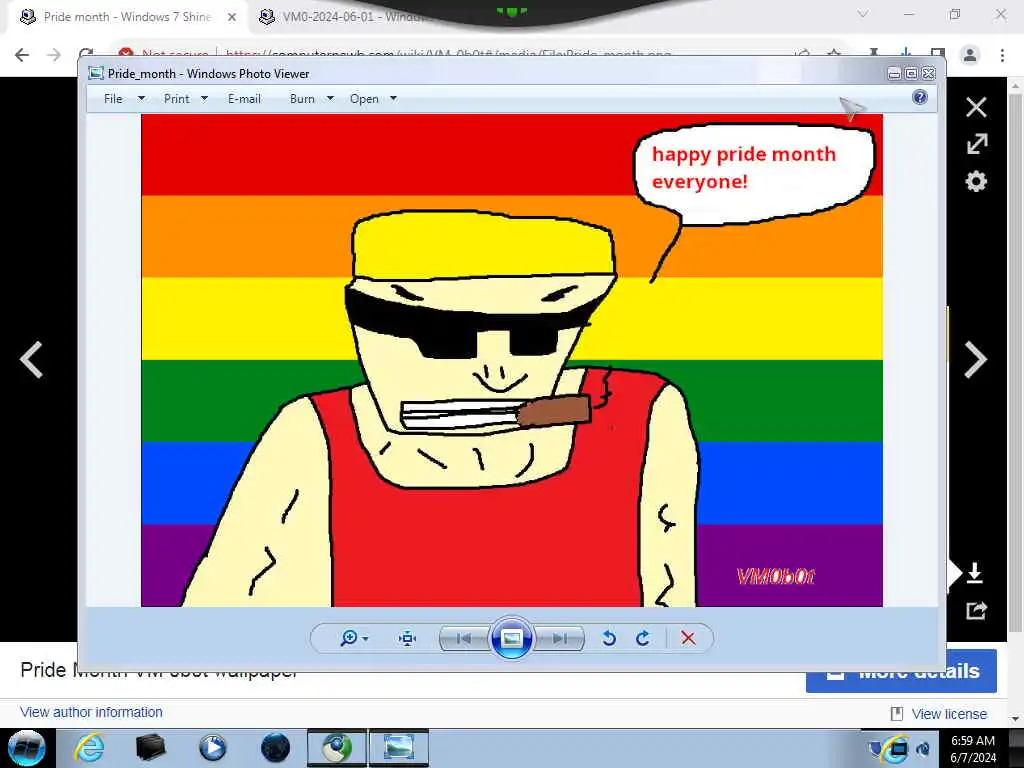The width and height of the screenshot is (1024, 768).
Task: Expand the Print dropdown arrow
Action: click(204, 99)
